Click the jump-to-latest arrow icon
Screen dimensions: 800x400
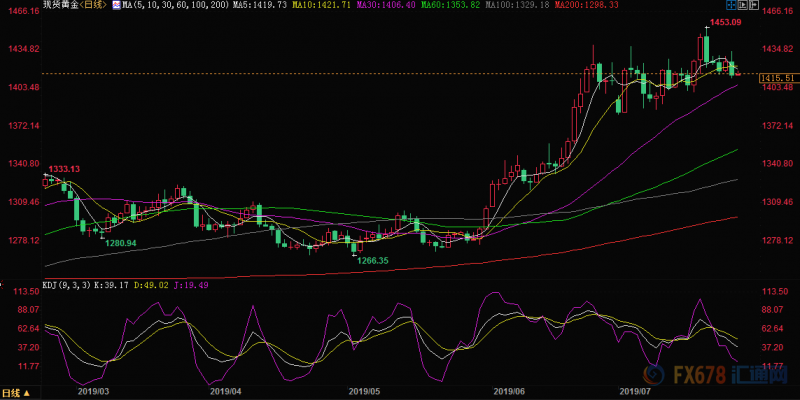click(x=754, y=5)
